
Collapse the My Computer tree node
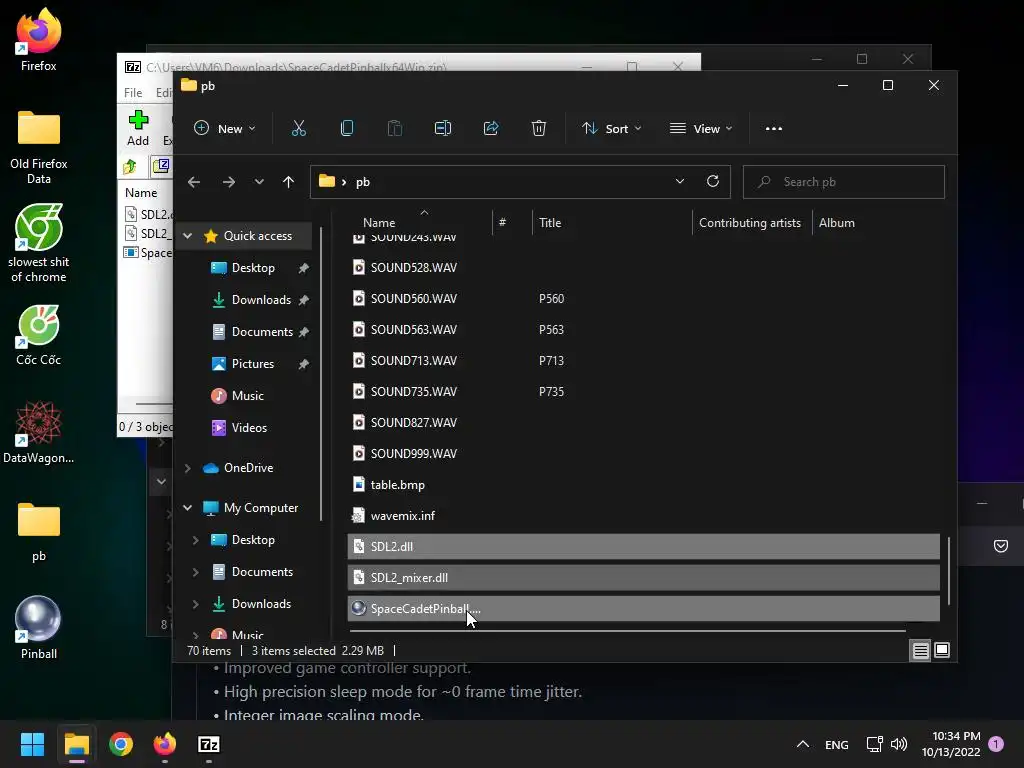(x=187, y=507)
